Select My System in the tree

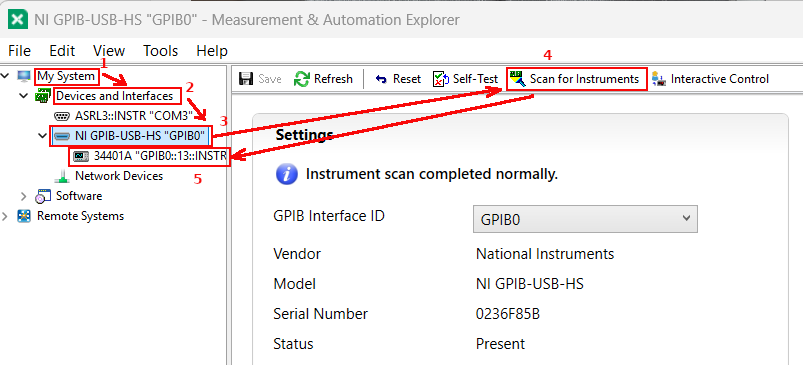tap(67, 77)
